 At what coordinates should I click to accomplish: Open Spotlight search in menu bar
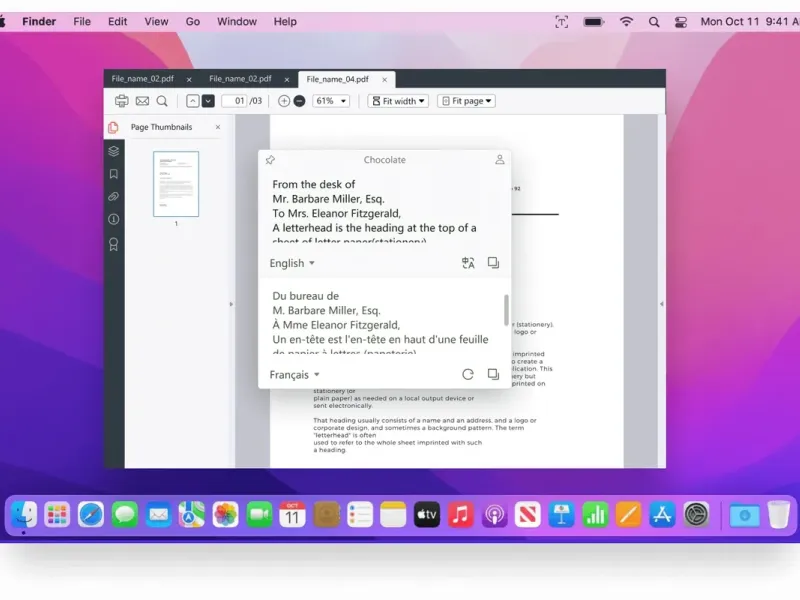click(x=654, y=22)
